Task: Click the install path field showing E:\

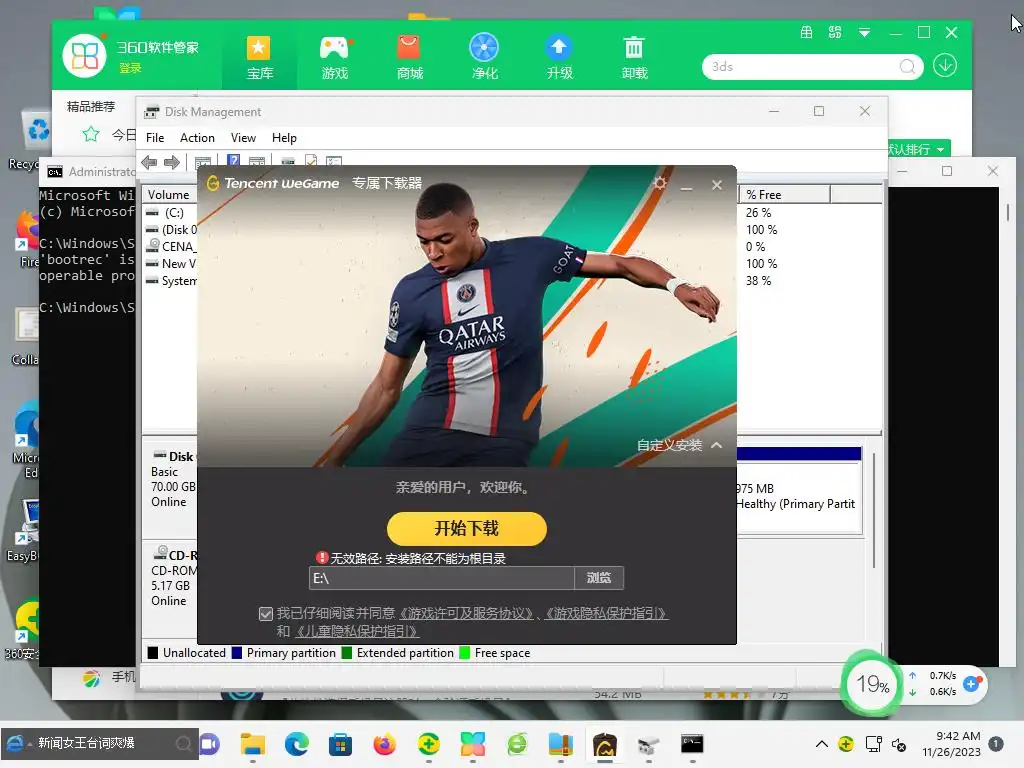Action: coord(441,578)
